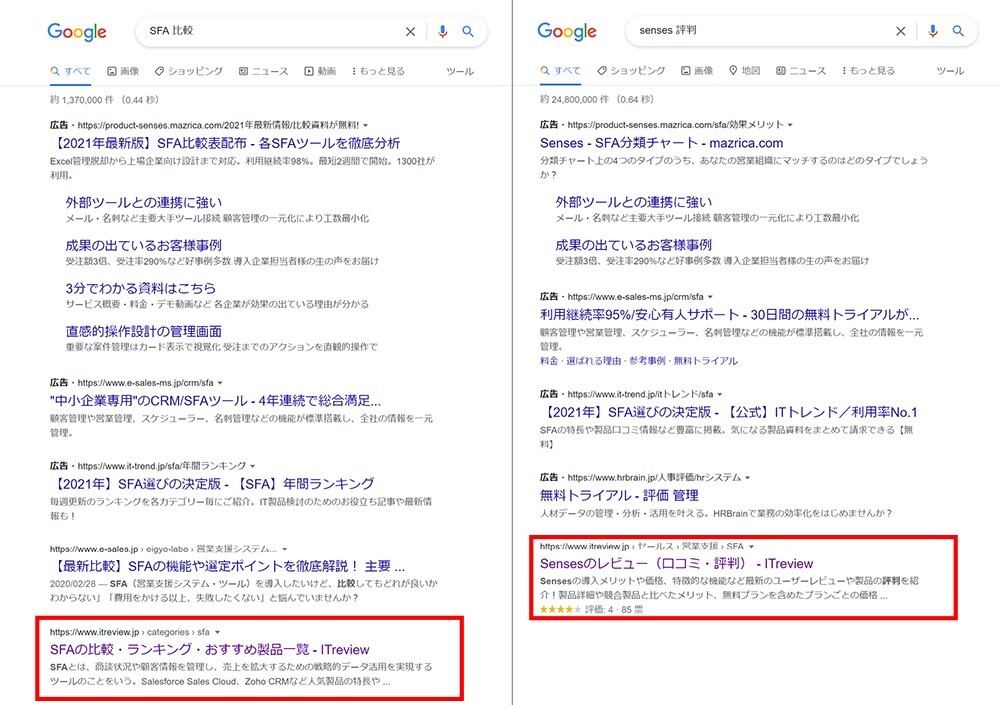Open '【最新比較】SFAの機能や選定ポイントを徹底解説' result
Viewport: 1000px width, 705px height.
(227, 567)
